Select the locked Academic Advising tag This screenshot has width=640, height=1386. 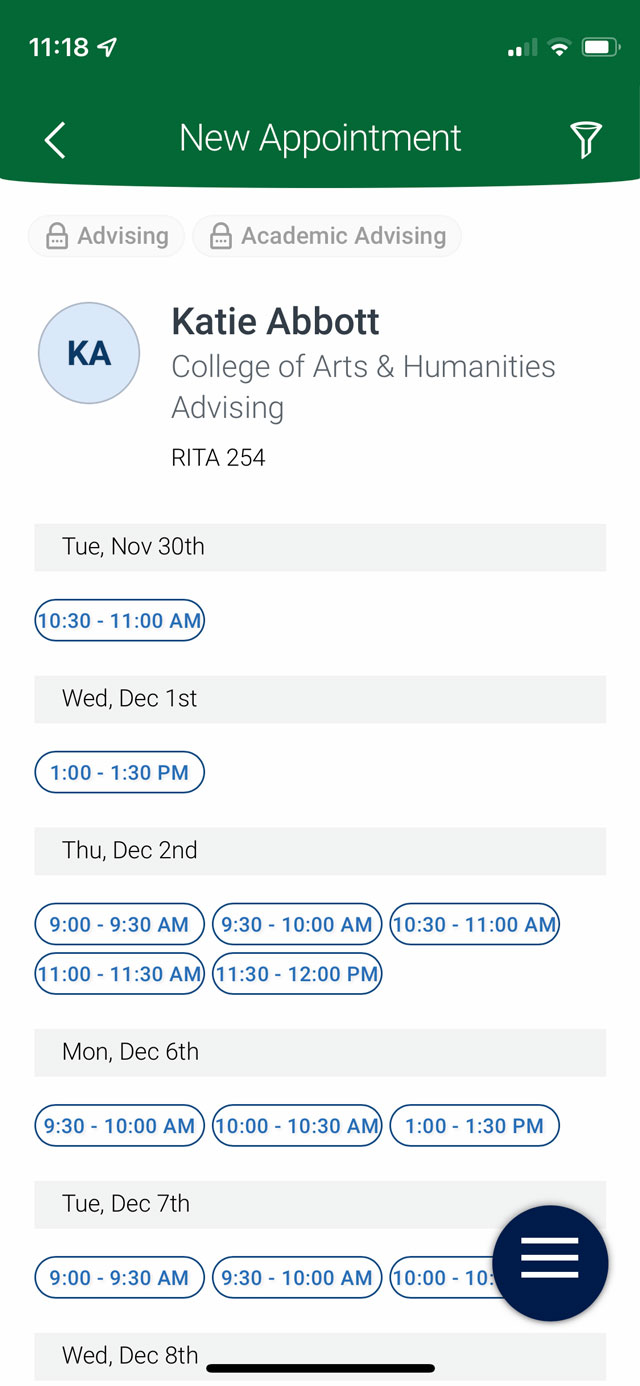coord(327,236)
